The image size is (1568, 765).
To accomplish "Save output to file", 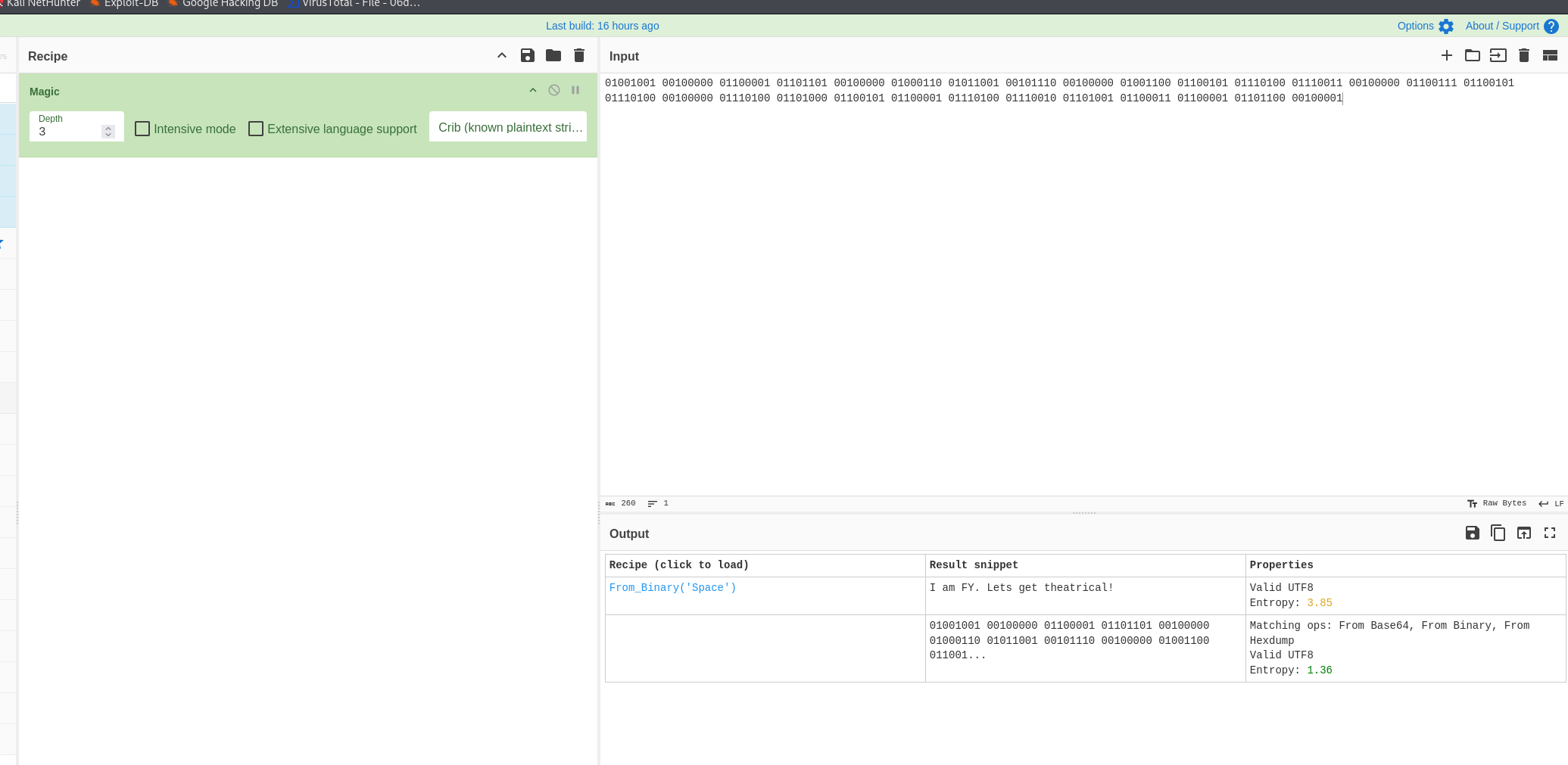I will 1473,533.
